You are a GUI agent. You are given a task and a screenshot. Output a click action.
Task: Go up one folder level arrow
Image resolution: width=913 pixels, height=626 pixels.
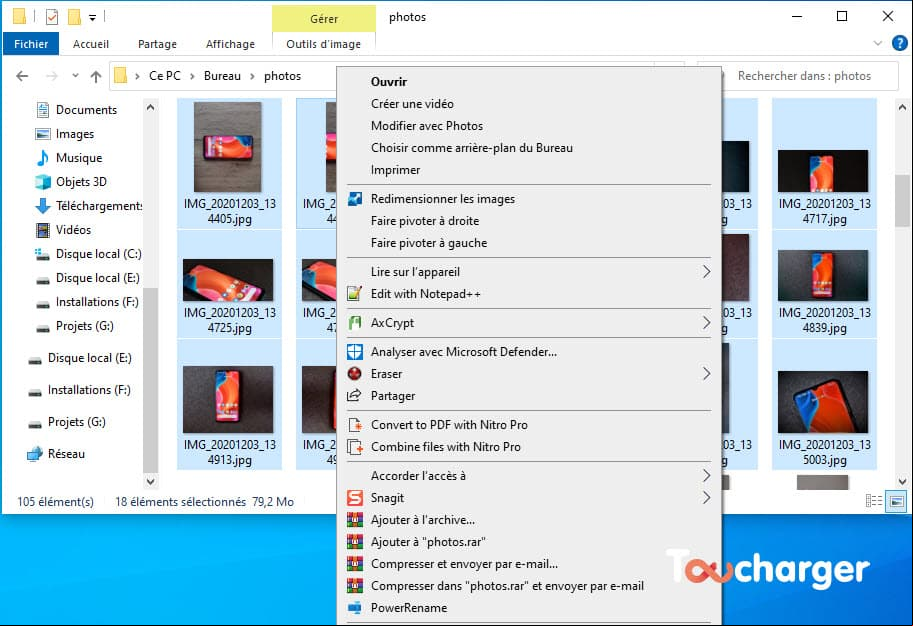(x=96, y=76)
